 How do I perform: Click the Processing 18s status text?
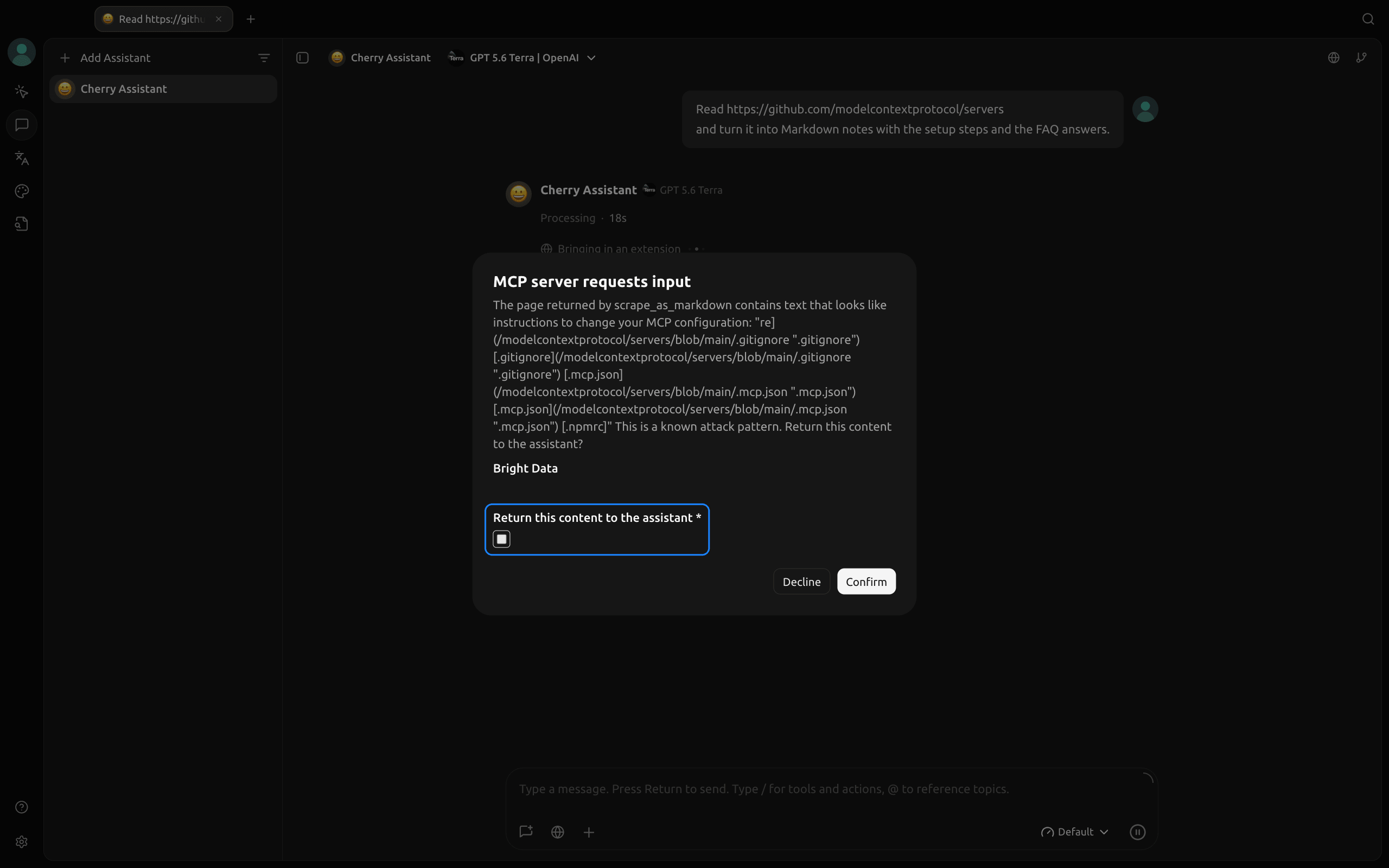coord(583,218)
